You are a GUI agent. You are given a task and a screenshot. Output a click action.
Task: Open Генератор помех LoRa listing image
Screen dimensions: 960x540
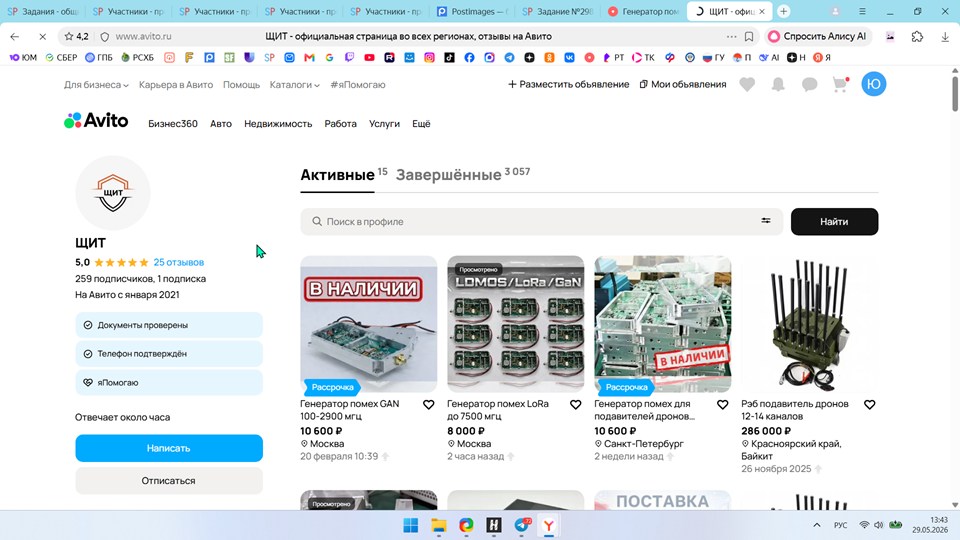tap(516, 324)
